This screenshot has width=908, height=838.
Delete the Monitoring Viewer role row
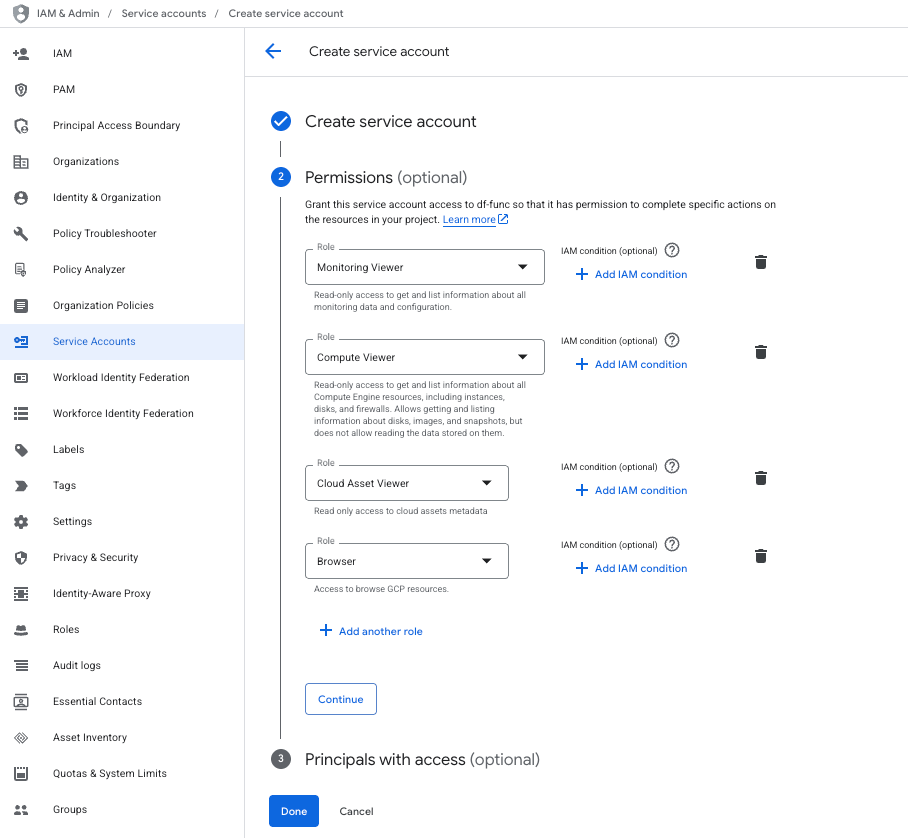[x=761, y=262]
